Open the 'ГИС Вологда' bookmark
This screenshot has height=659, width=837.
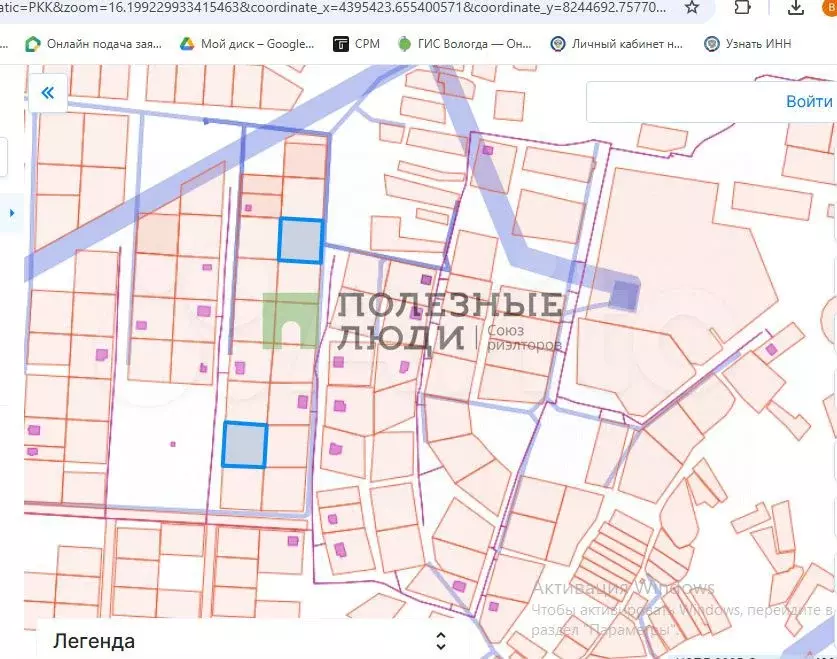click(x=464, y=44)
